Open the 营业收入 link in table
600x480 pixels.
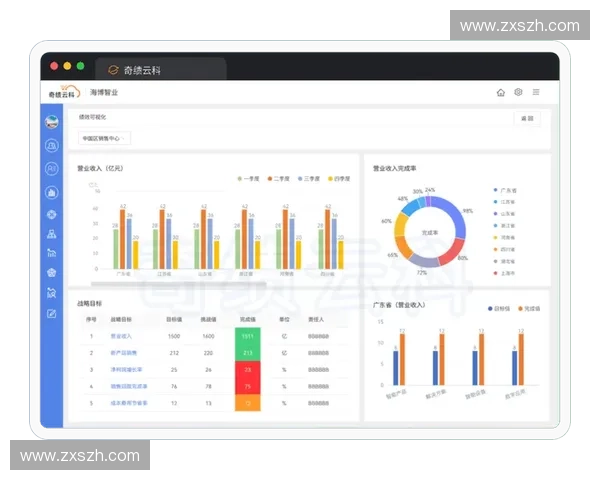click(120, 336)
